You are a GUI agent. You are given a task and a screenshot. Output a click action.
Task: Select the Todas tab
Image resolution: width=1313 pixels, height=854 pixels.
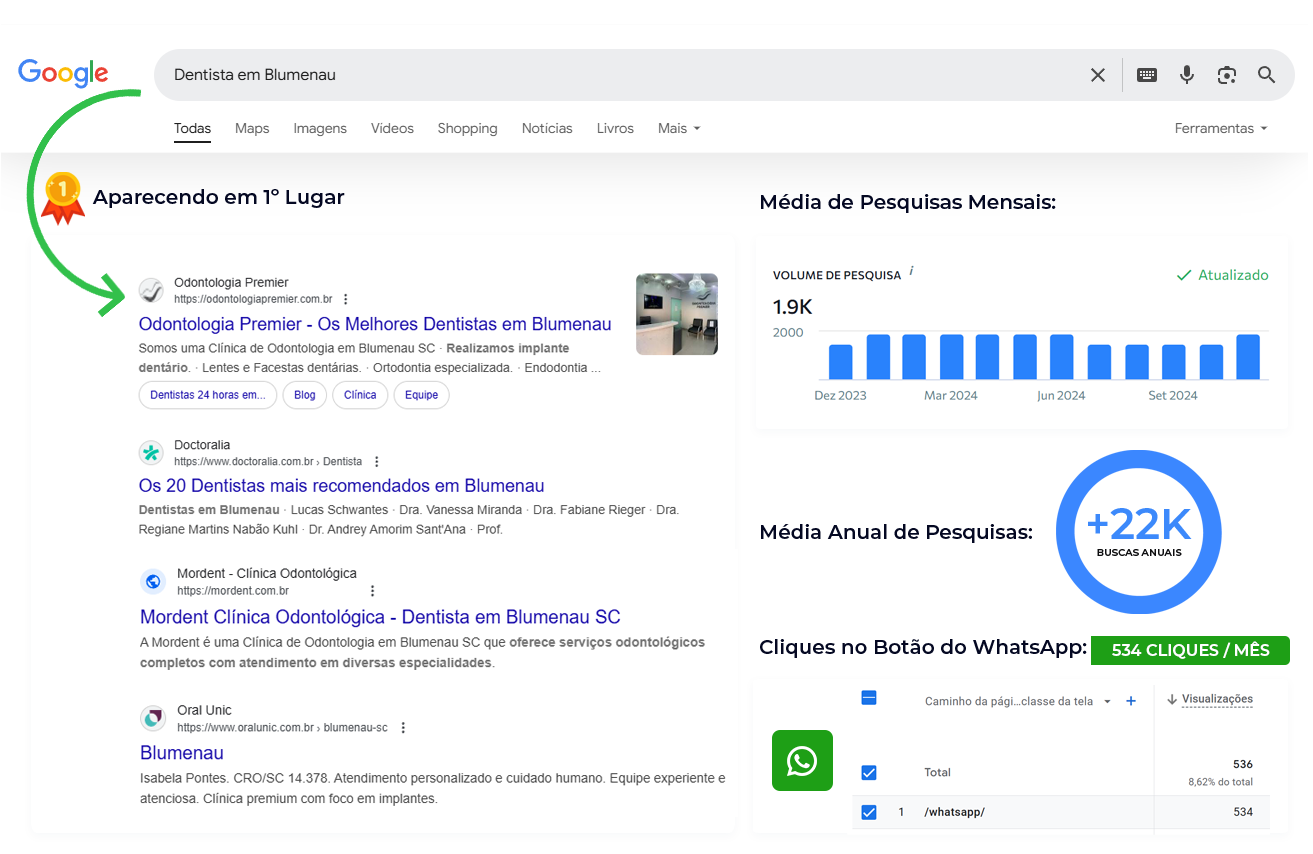(192, 128)
